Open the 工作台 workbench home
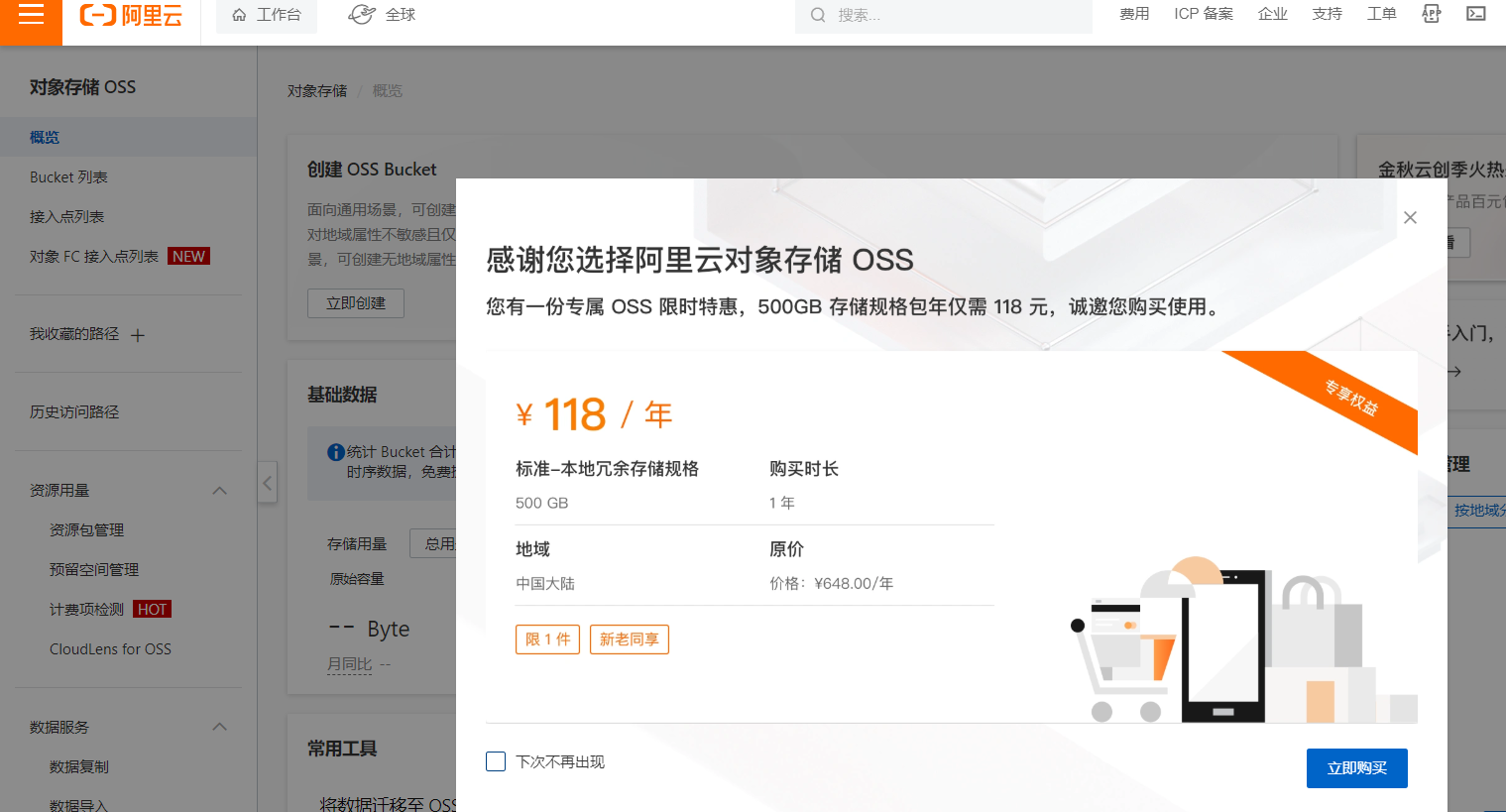The height and width of the screenshot is (812, 1506). (267, 15)
